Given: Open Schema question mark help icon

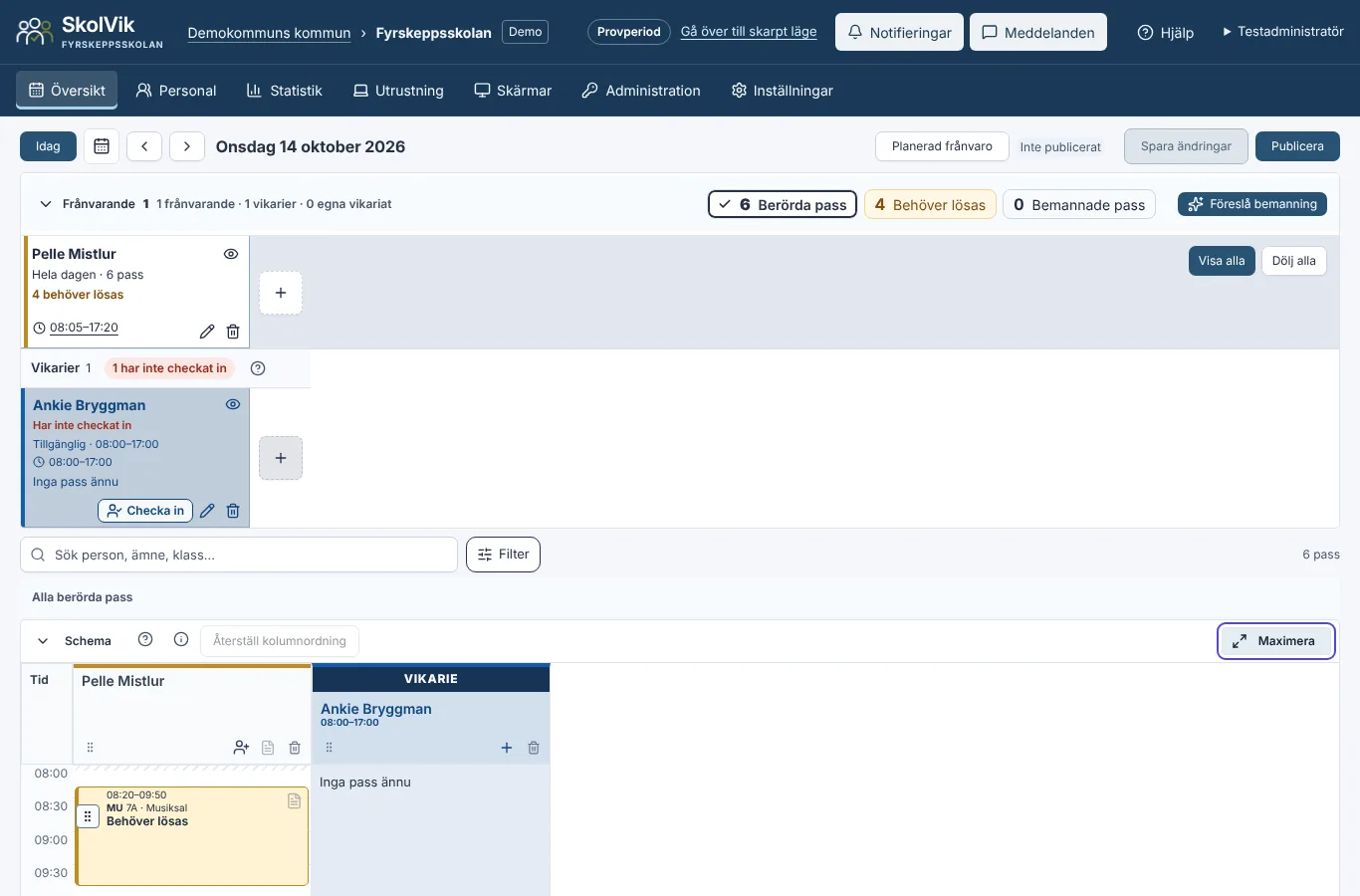Looking at the screenshot, I should [145, 639].
